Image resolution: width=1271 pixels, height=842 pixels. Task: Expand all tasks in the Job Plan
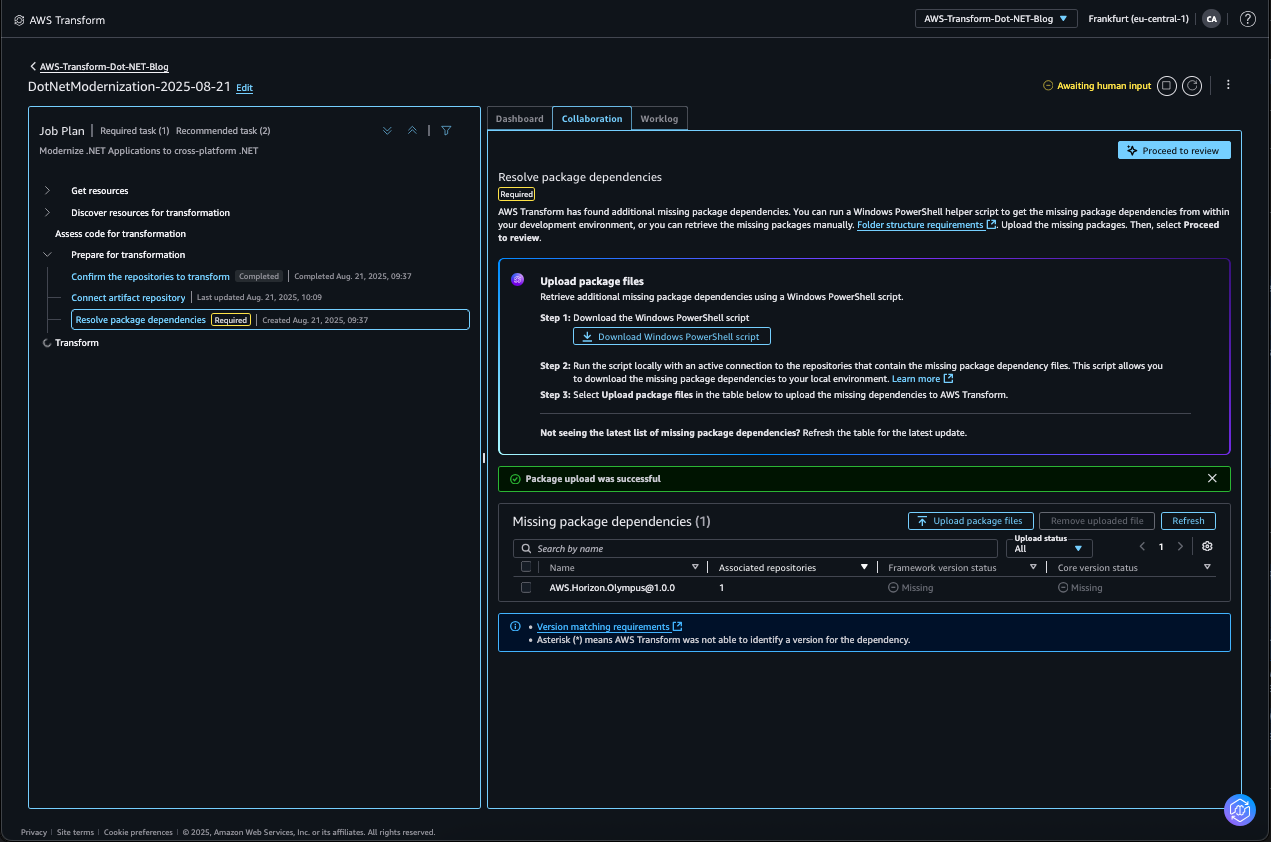point(387,130)
